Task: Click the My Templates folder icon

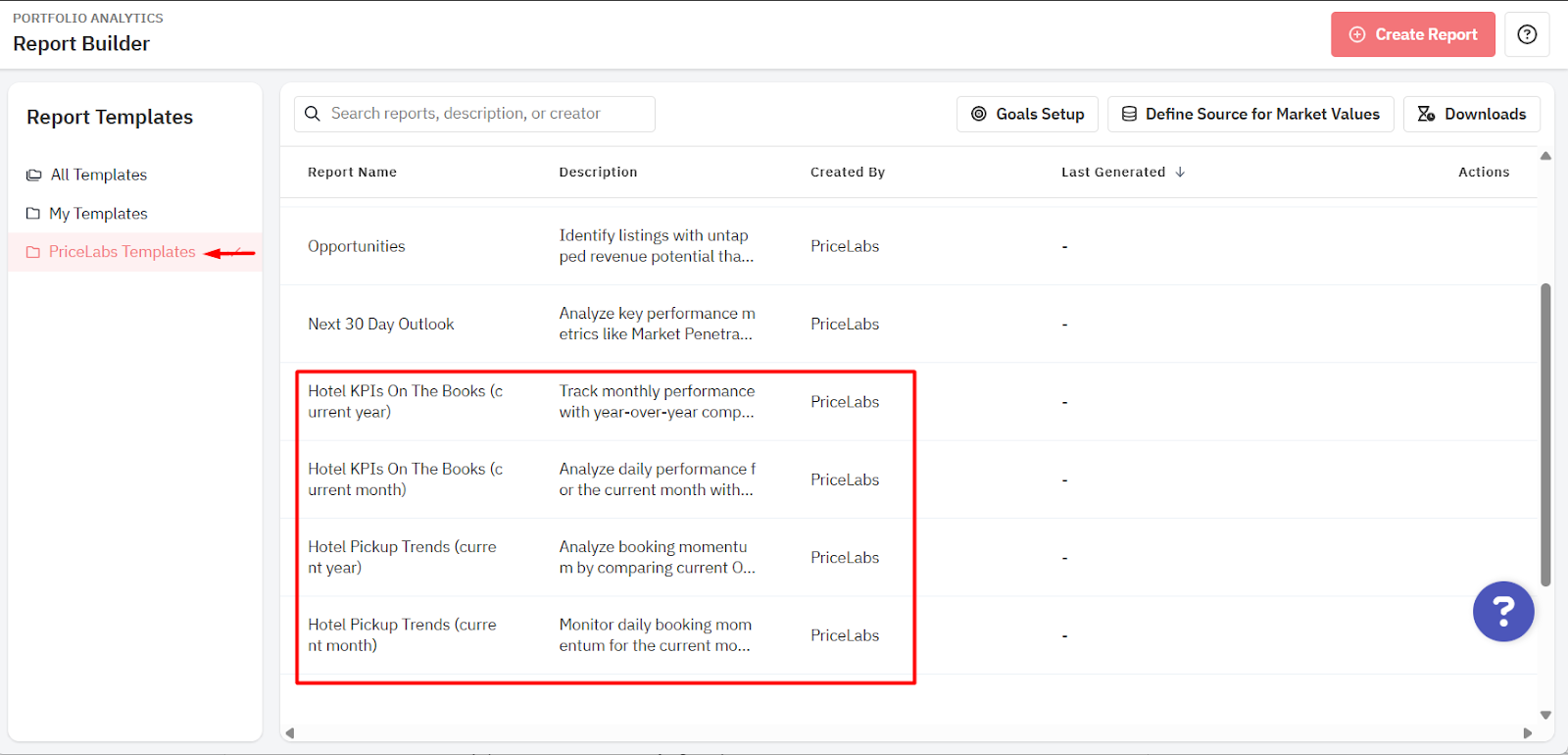Action: (33, 213)
